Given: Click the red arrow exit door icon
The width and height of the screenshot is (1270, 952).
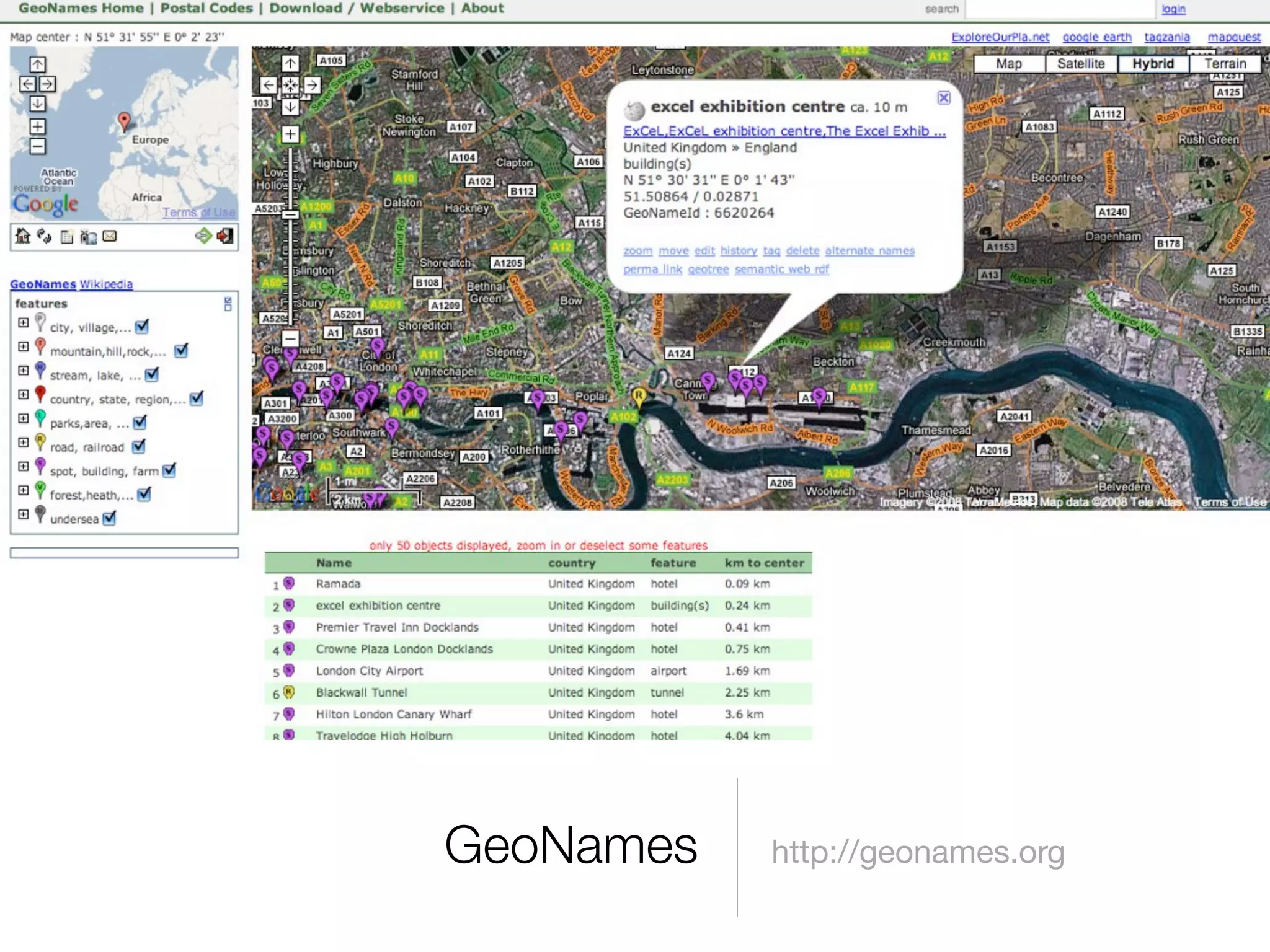Looking at the screenshot, I should (x=225, y=236).
